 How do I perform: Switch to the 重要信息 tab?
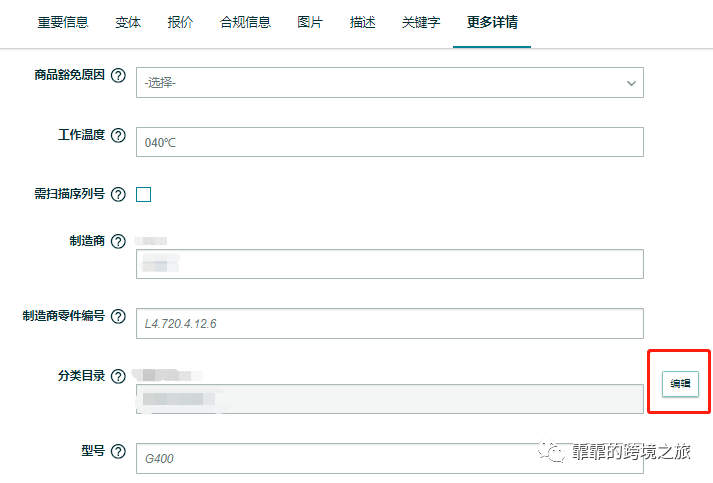pyautogui.click(x=63, y=22)
